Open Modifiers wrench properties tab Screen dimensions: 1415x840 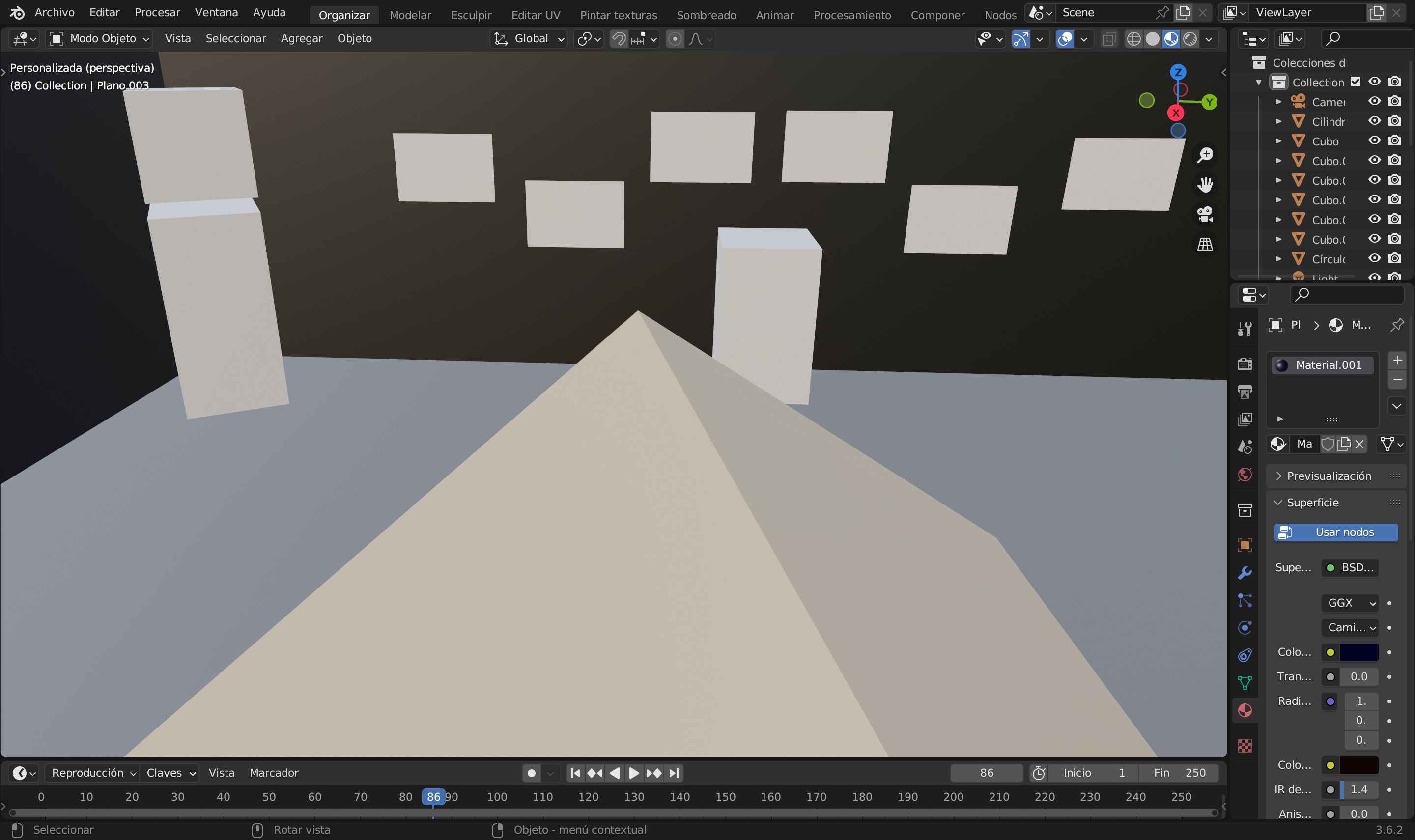coord(1245,573)
